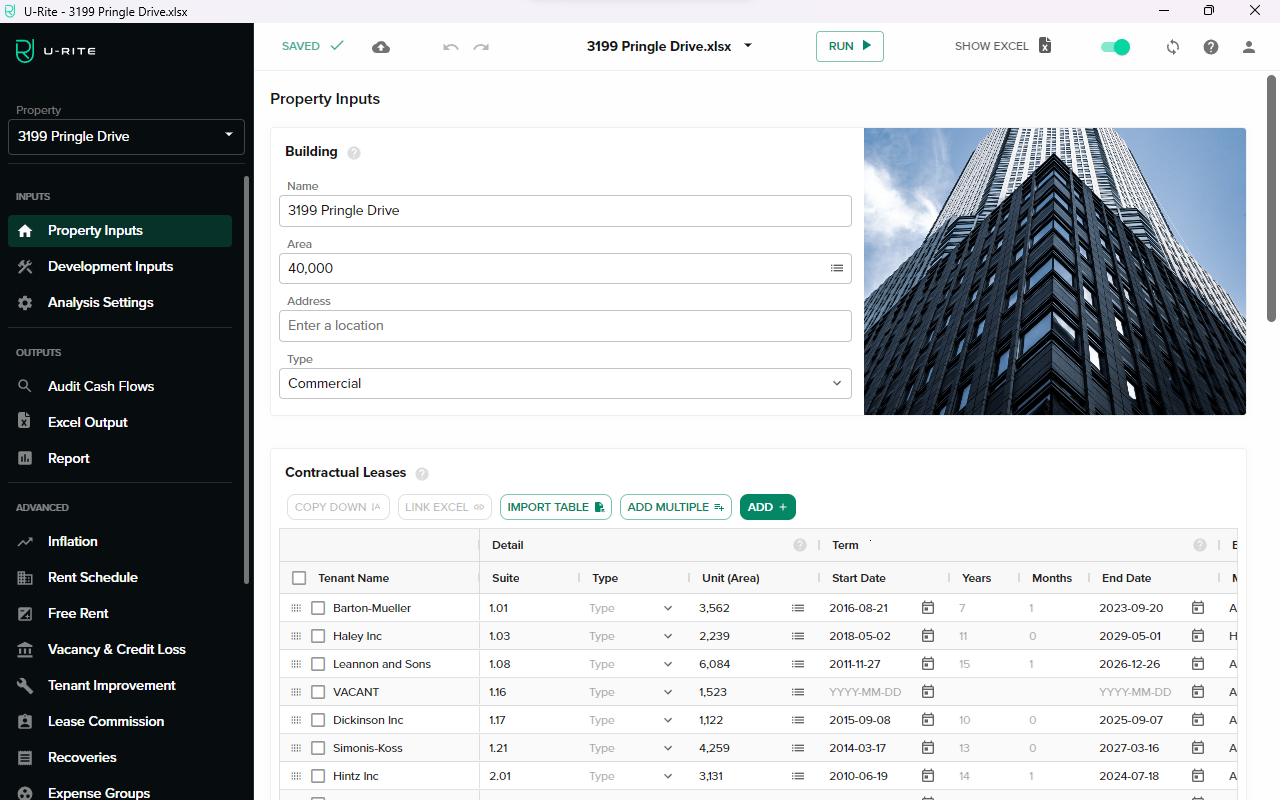This screenshot has width=1280, height=800.
Task: Click the redo arrow icon
Action: click(481, 47)
